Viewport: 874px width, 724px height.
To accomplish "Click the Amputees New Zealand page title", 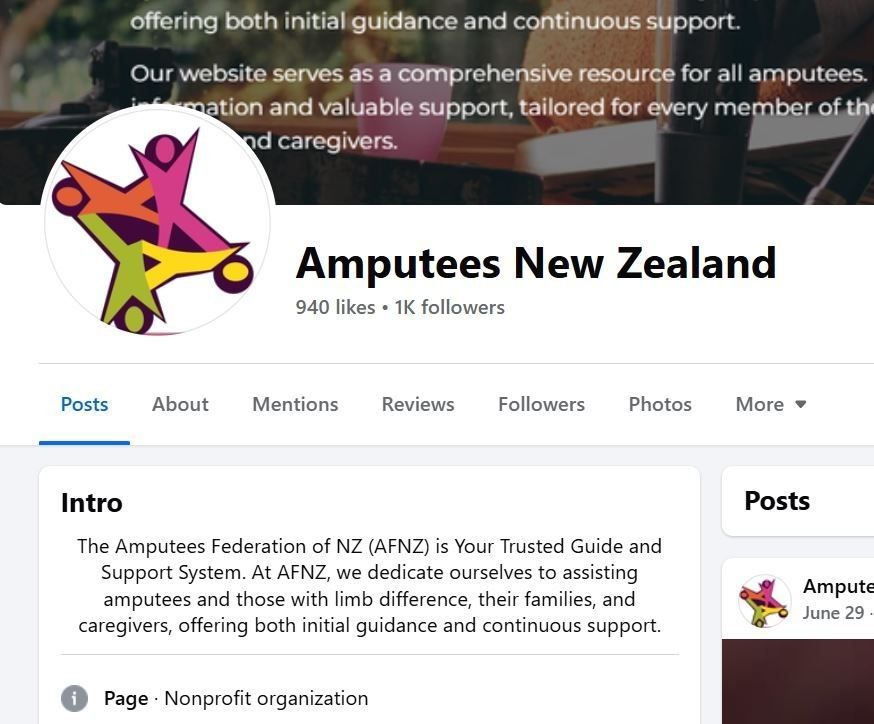I will [x=536, y=263].
